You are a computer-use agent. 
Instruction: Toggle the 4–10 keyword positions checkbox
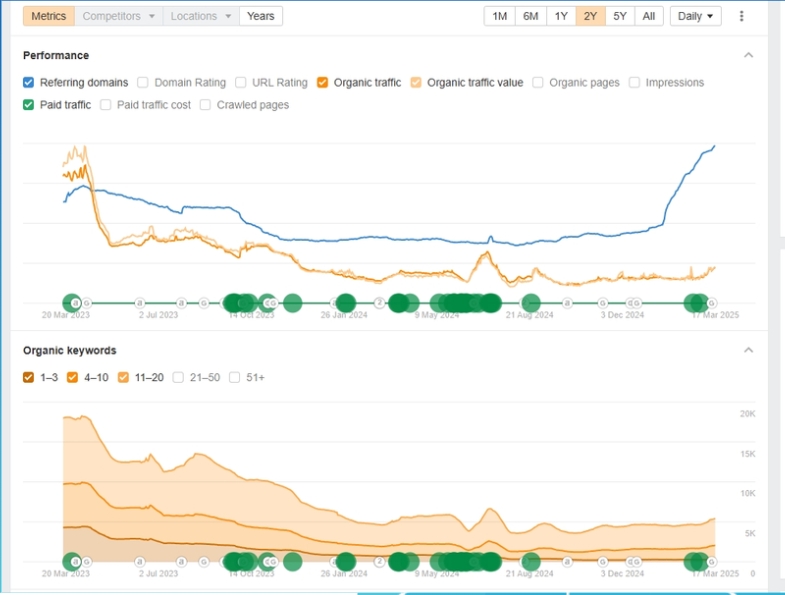tap(73, 377)
